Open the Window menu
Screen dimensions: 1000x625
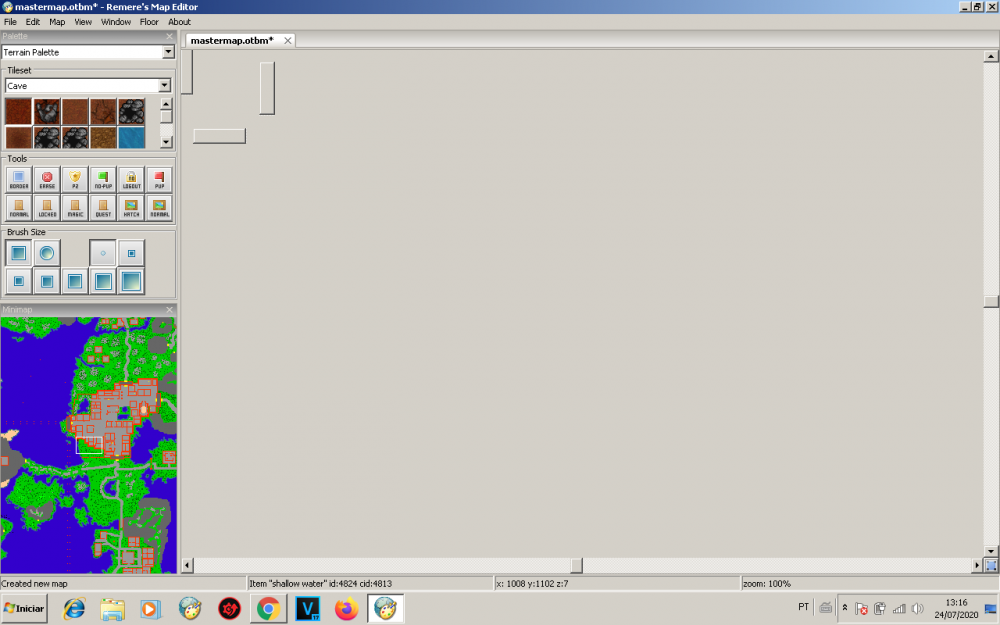[115, 22]
